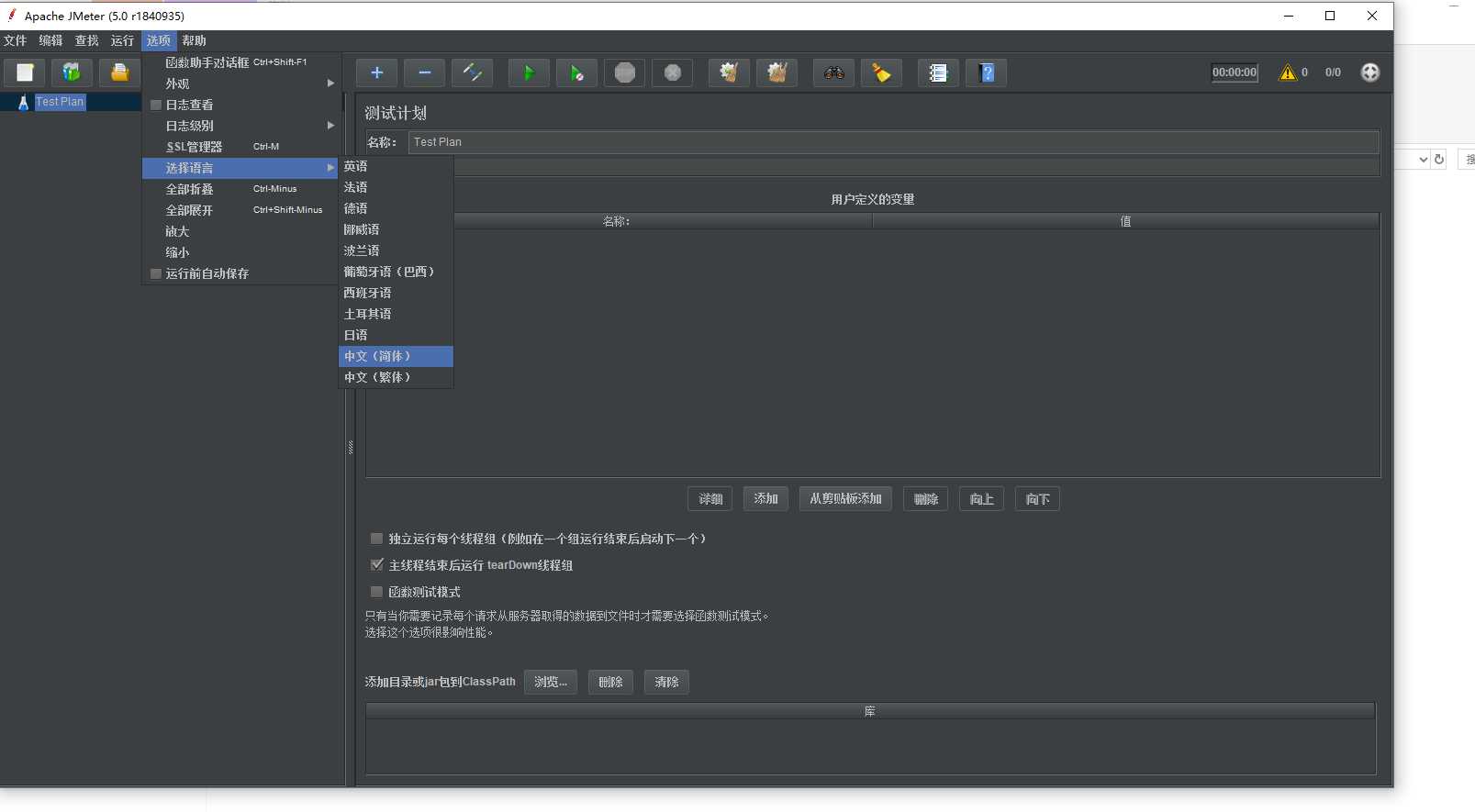
Task: Click the New test plan toolbar icon
Action: pyautogui.click(x=25, y=72)
